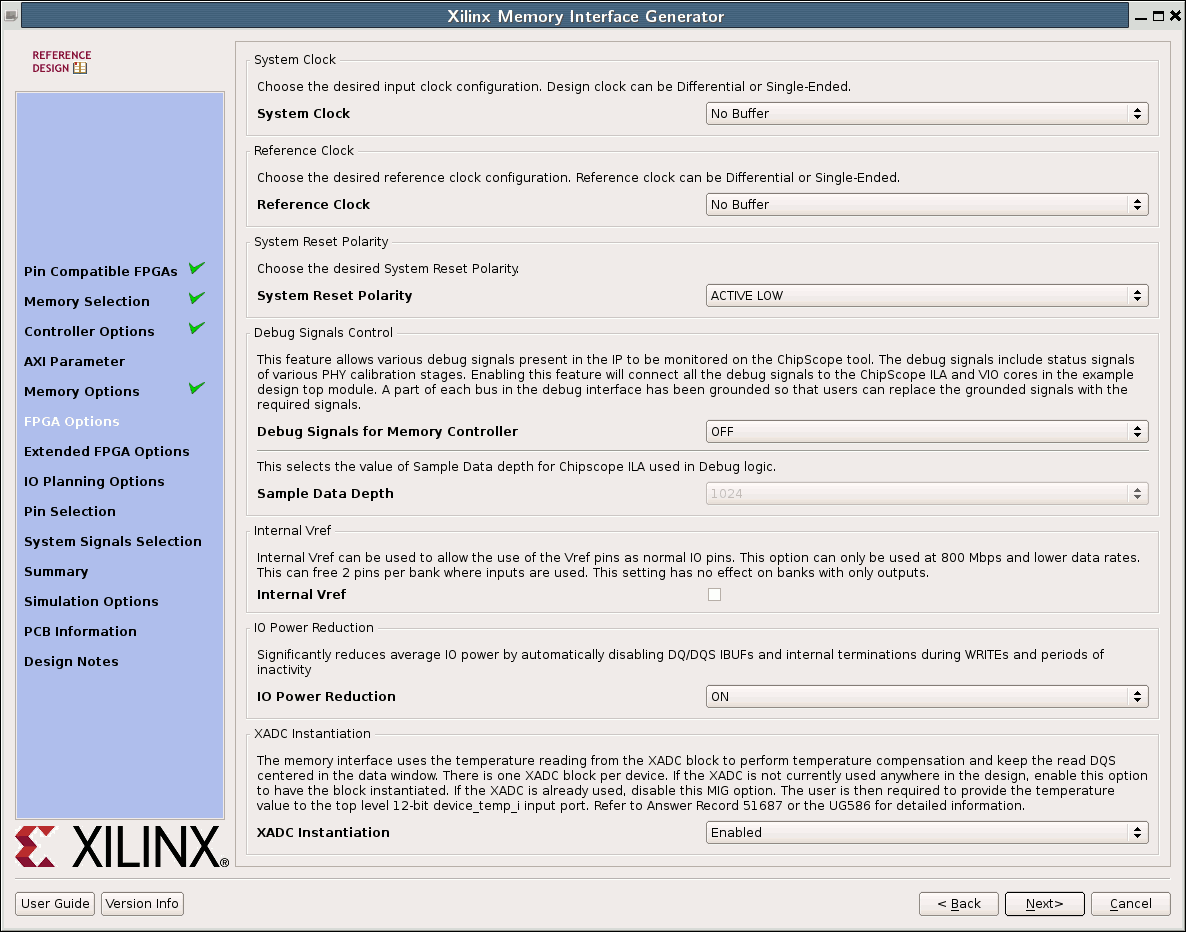This screenshot has width=1186, height=932.
Task: Open the XADC Instantiation dropdown
Action: [x=927, y=832]
